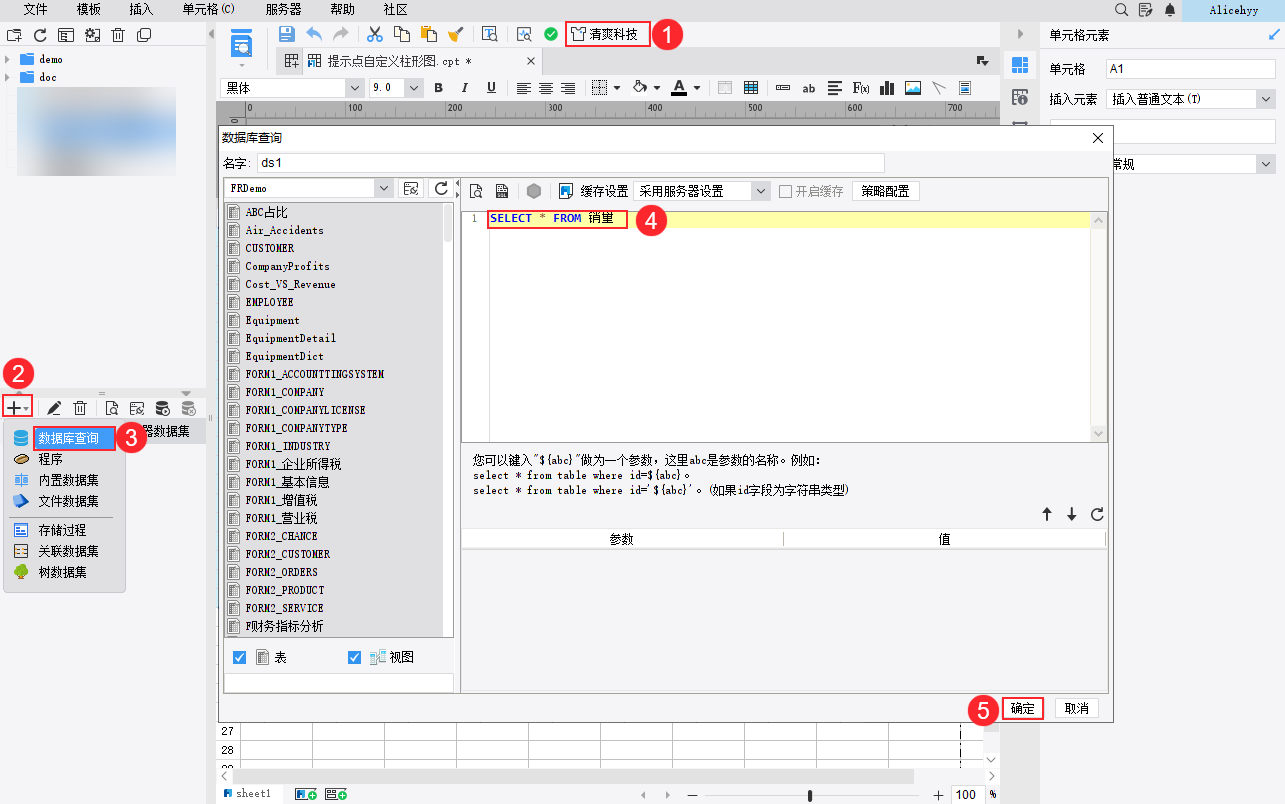Click the 确定 button
Image resolution: width=1285 pixels, height=804 pixels.
point(1022,708)
